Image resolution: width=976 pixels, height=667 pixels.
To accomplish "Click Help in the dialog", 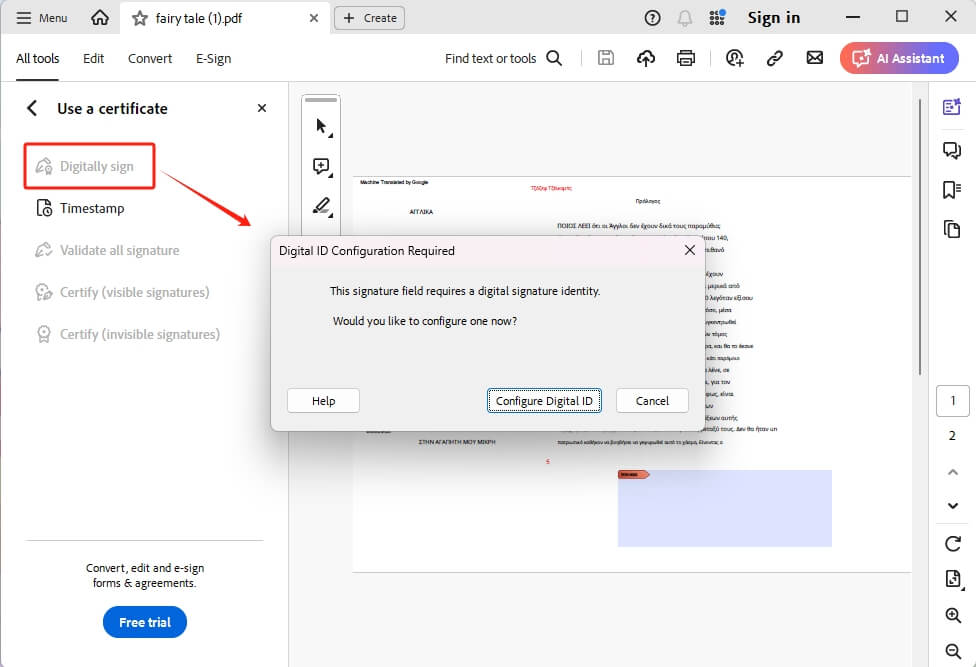I will 324,401.
